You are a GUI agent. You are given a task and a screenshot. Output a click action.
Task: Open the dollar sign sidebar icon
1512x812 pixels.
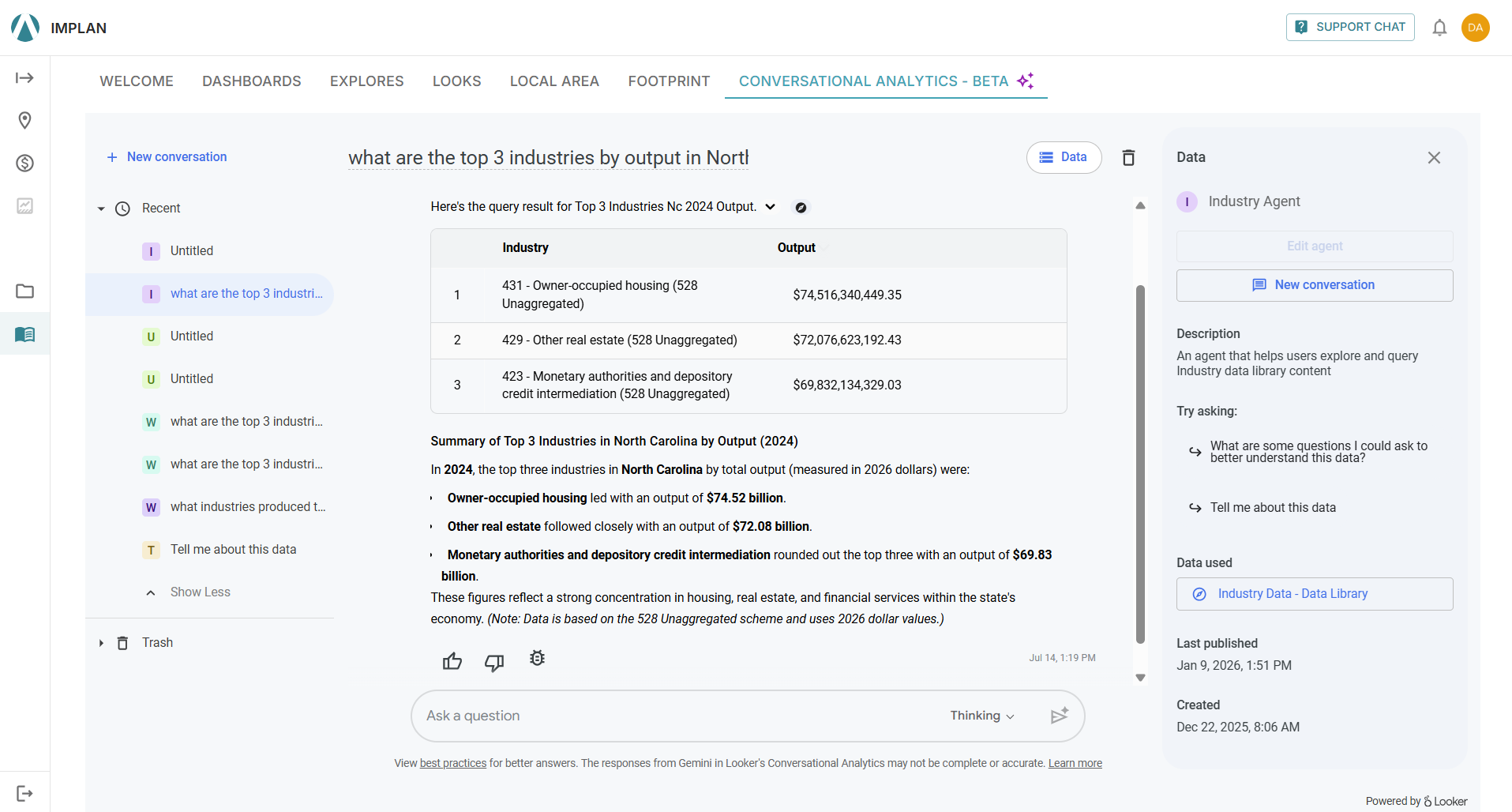pos(24,163)
